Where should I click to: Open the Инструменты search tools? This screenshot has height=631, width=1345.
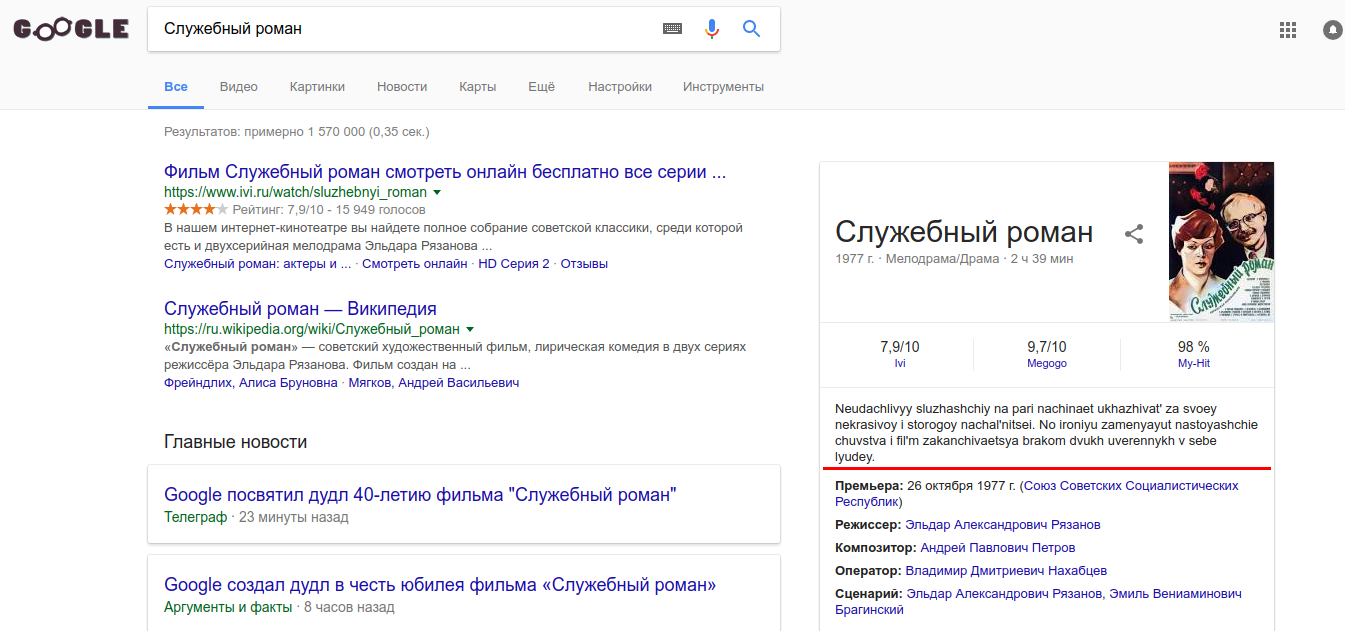(x=723, y=87)
